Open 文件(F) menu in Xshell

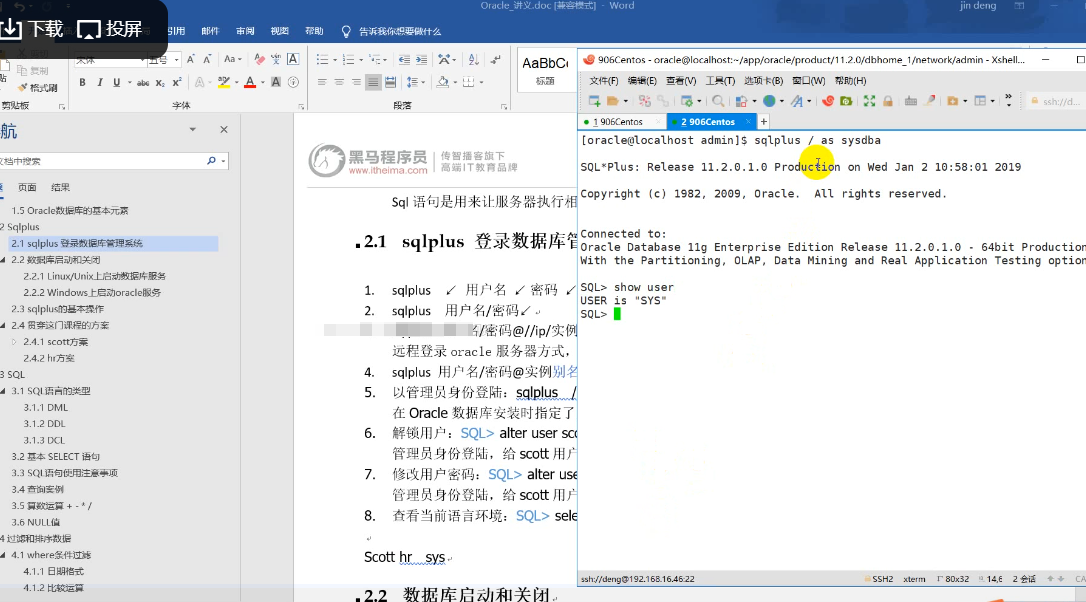603,81
